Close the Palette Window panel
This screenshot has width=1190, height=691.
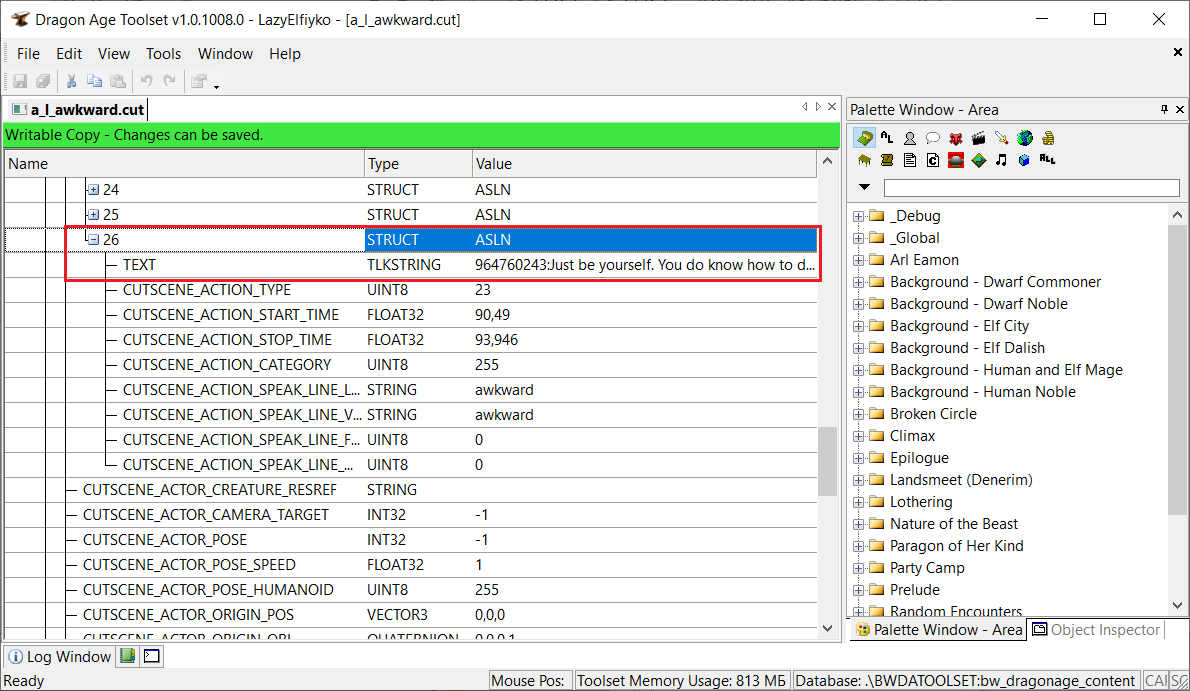tap(1180, 110)
